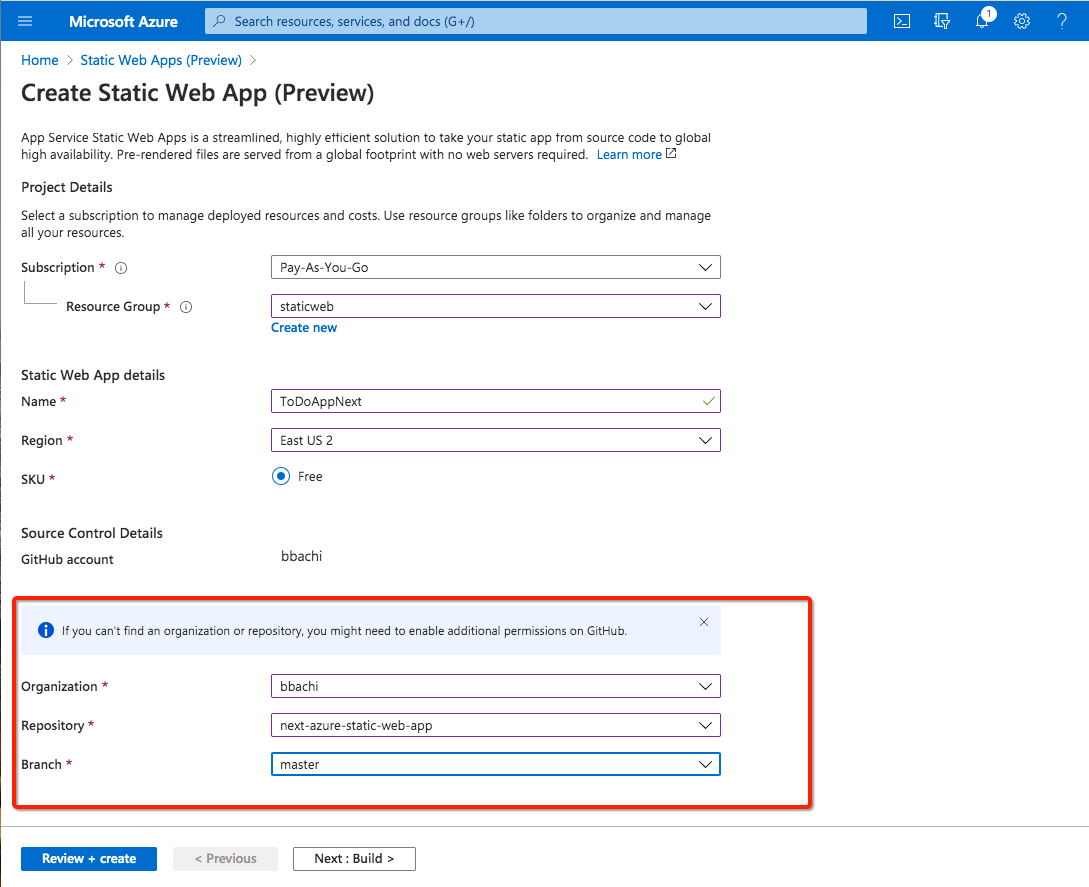Open the Organization dropdown
1089x887 pixels.
496,686
